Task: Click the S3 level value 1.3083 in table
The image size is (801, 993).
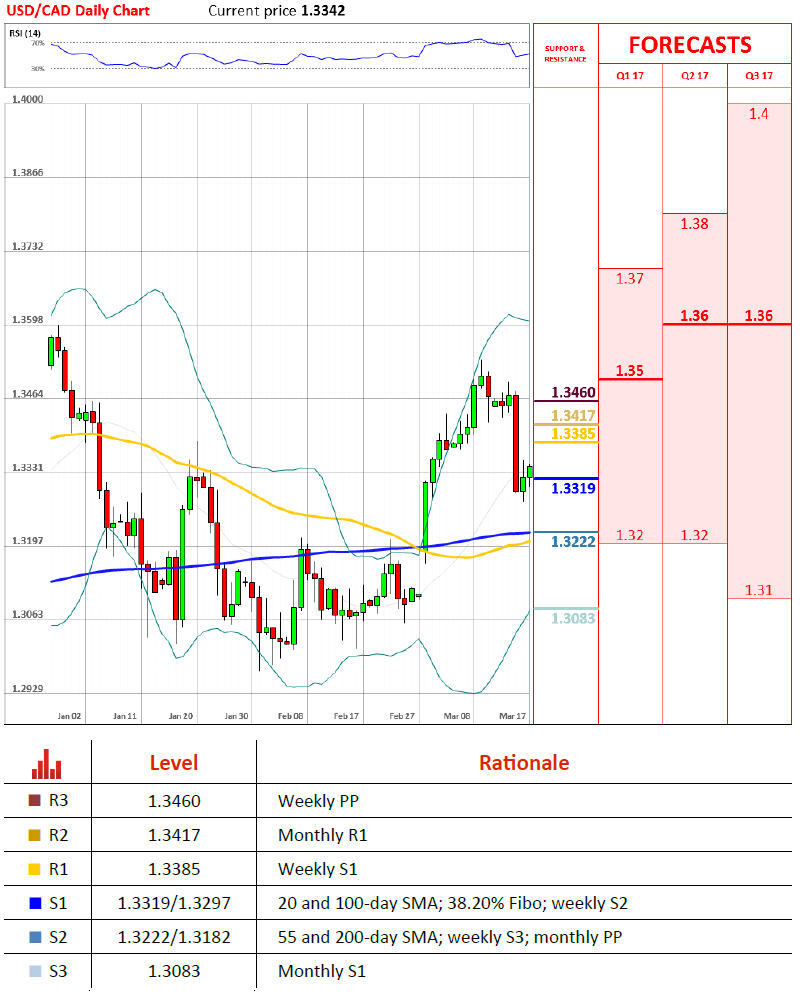Action: coord(174,971)
